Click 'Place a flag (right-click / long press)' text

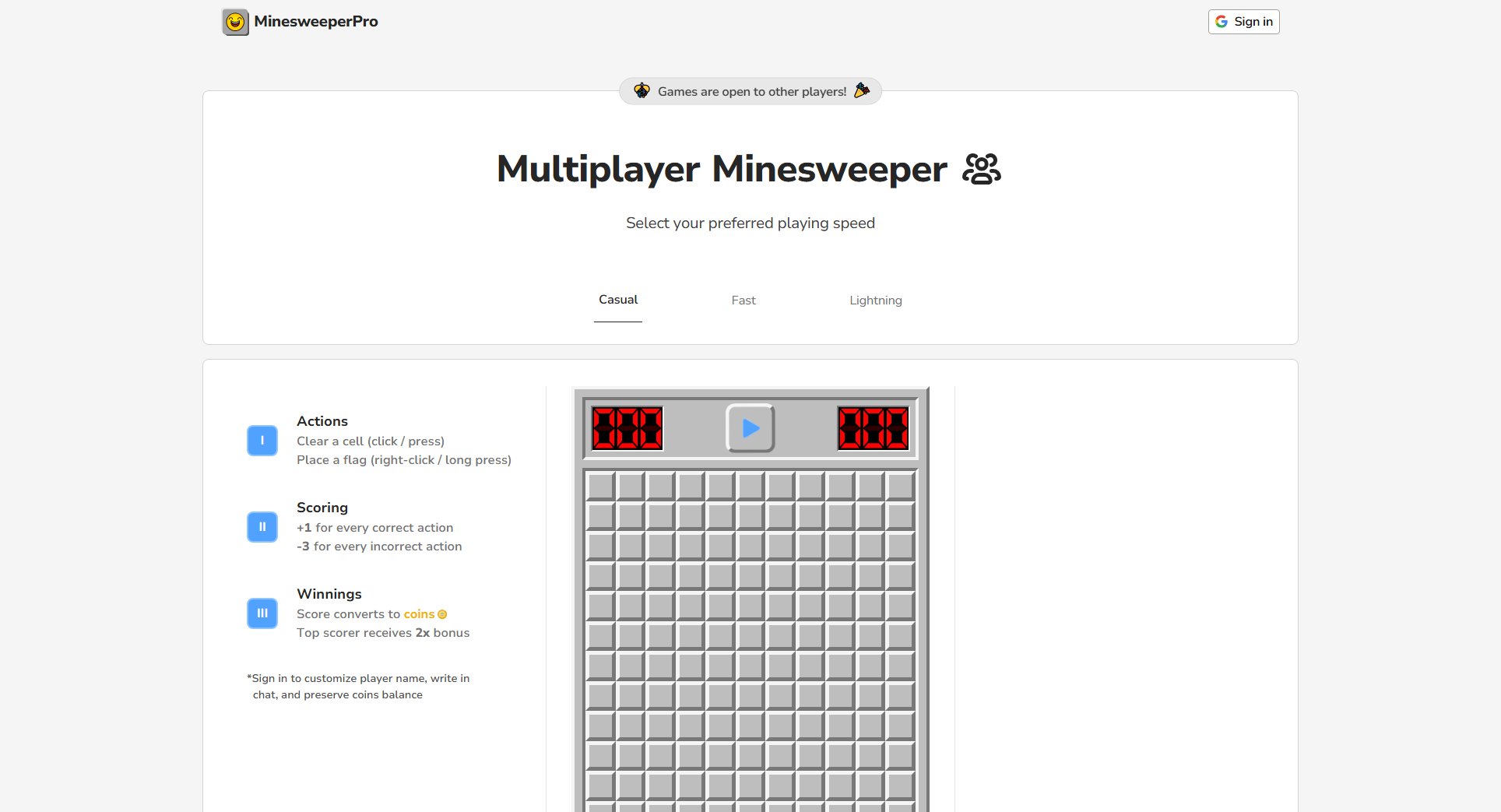pyautogui.click(x=404, y=460)
